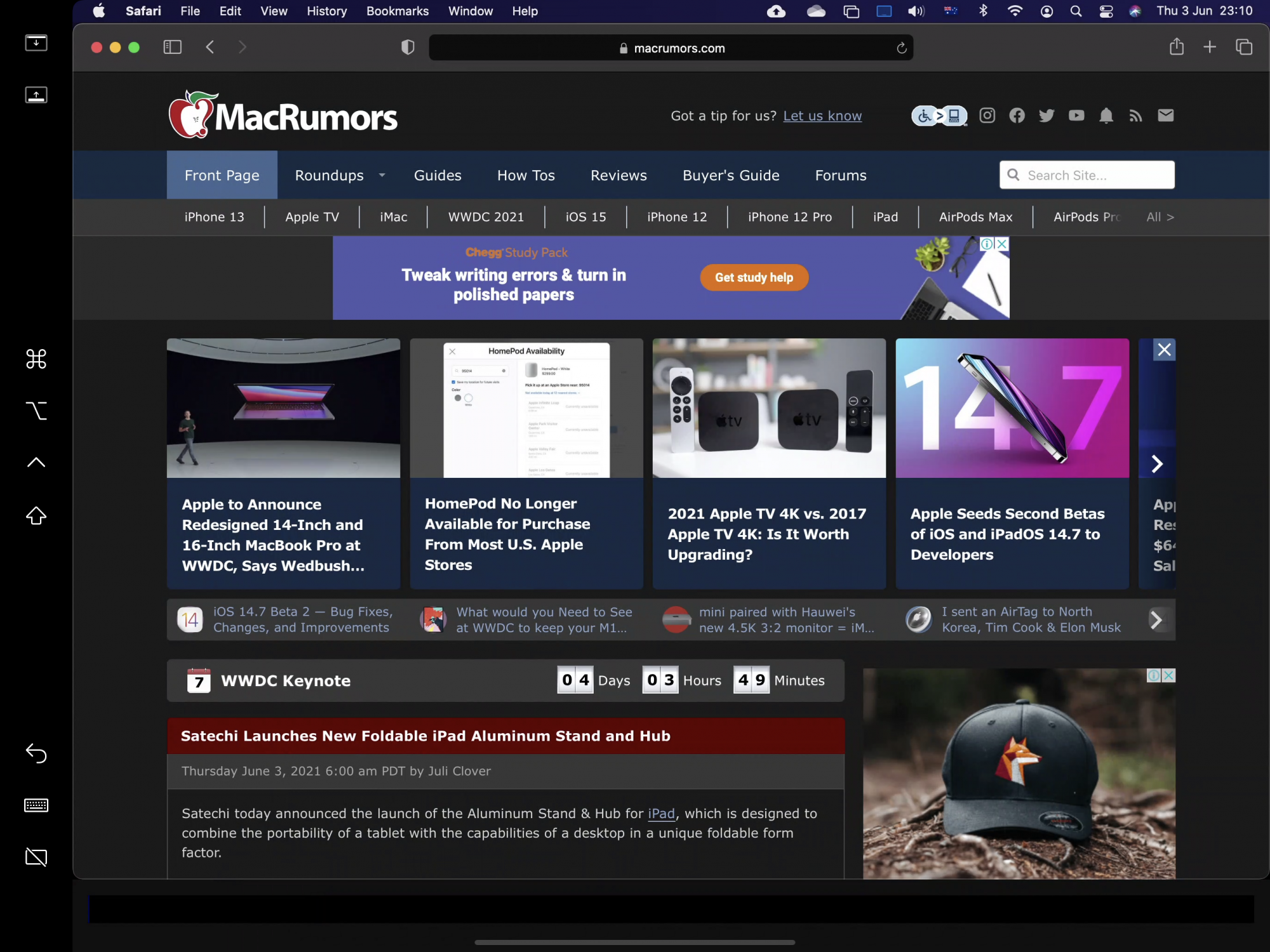Click the Let us know link
Image resolution: width=1270 pixels, height=952 pixels.
822,116
